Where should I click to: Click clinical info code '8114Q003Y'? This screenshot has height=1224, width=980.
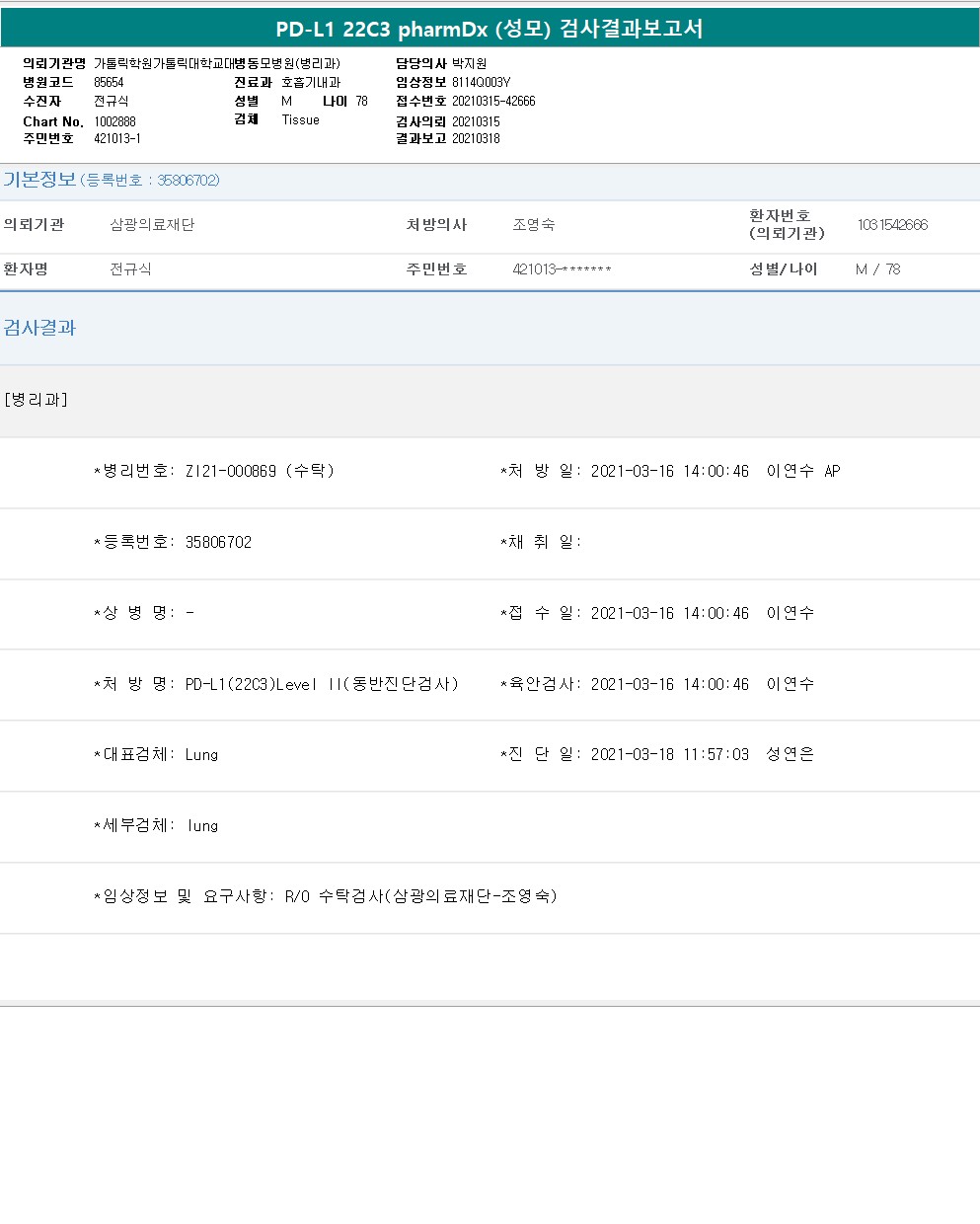[x=481, y=83]
